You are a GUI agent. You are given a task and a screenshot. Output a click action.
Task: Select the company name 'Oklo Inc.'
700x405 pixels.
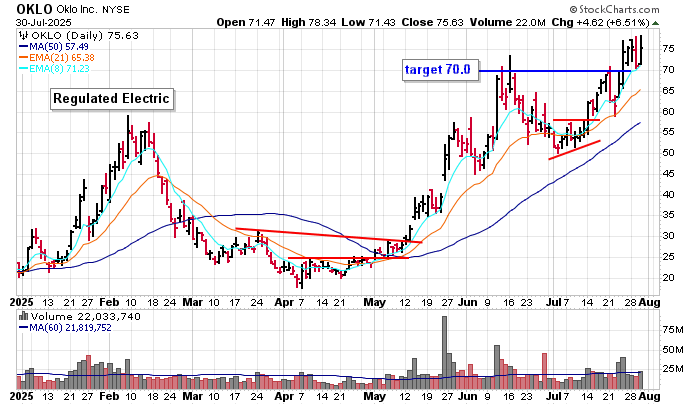(77, 9)
